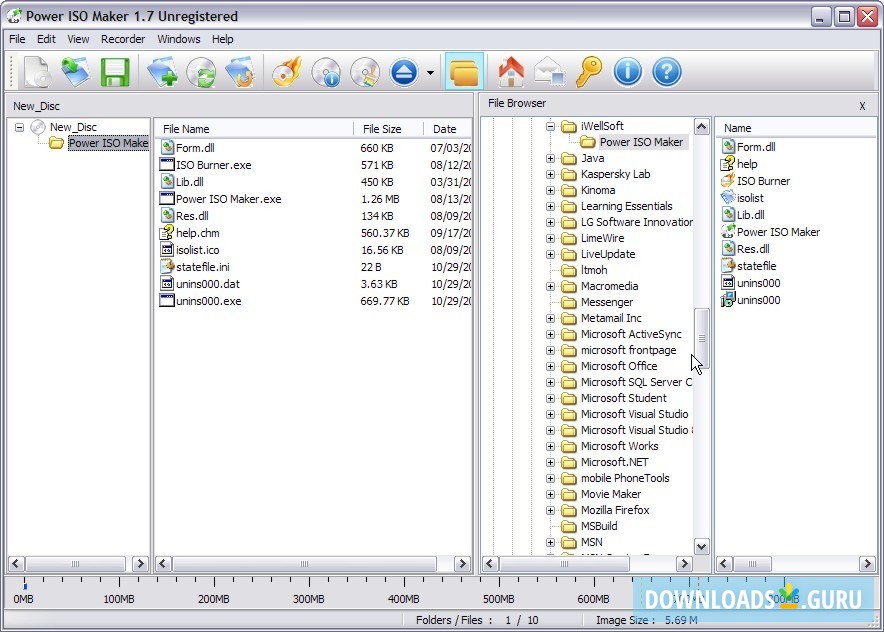Click the blue About information icon
Screen dimensions: 884x632
[627, 72]
